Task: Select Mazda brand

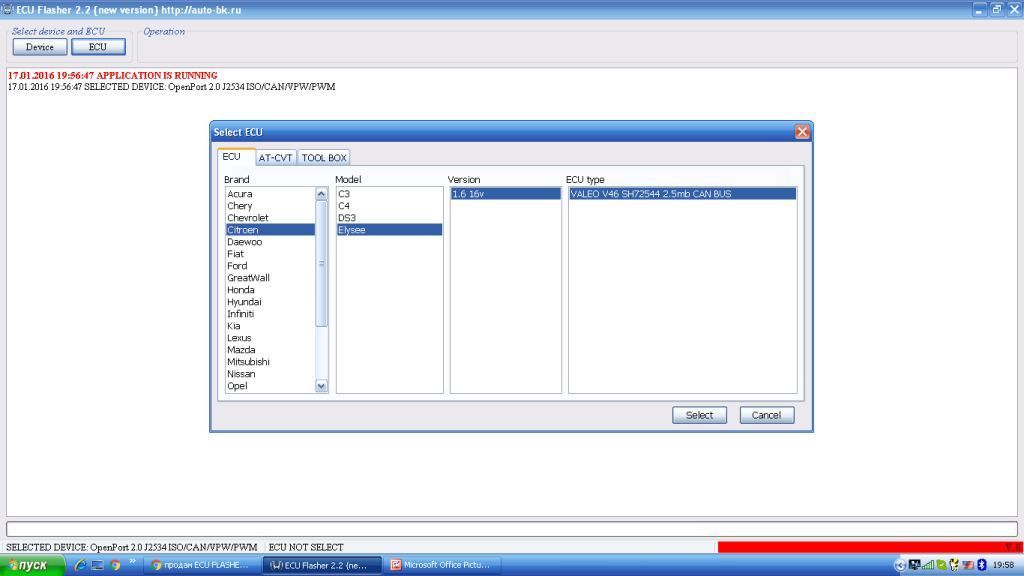Action: (x=270, y=350)
